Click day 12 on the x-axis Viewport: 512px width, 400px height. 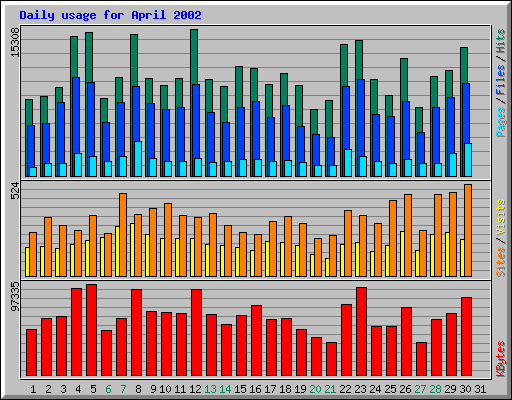pos(195,389)
